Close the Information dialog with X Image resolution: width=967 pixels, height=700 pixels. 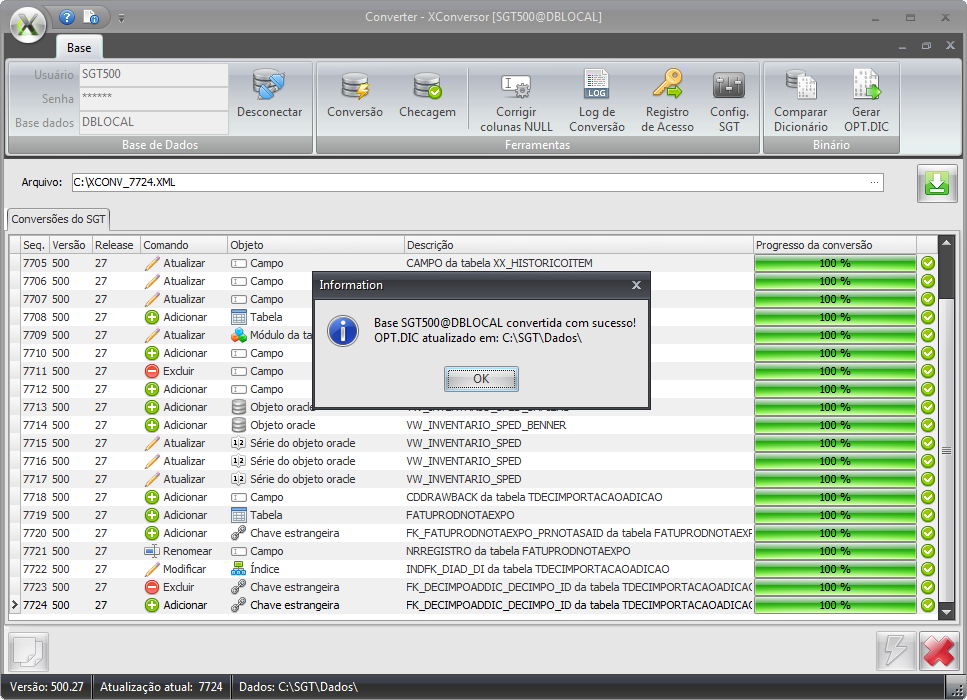[636, 285]
